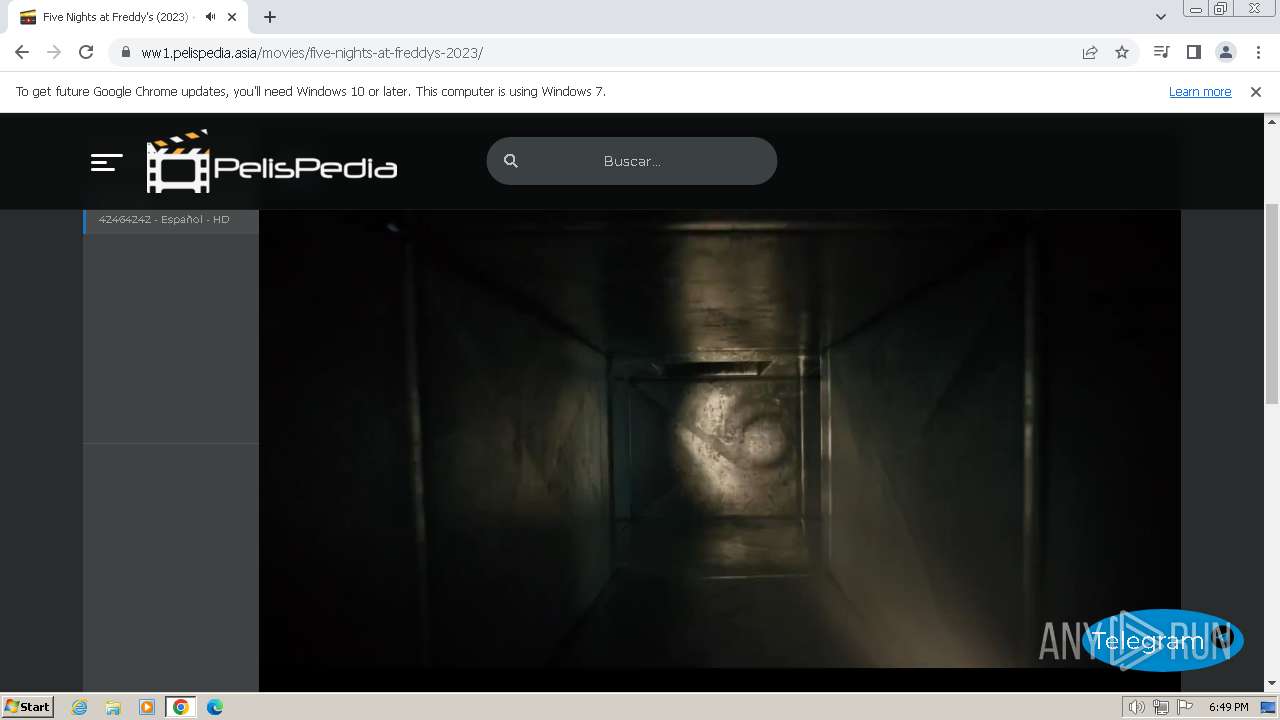The height and width of the screenshot is (720, 1280).
Task: Mute the Five Nights at Freddy's tab
Action: [210, 17]
